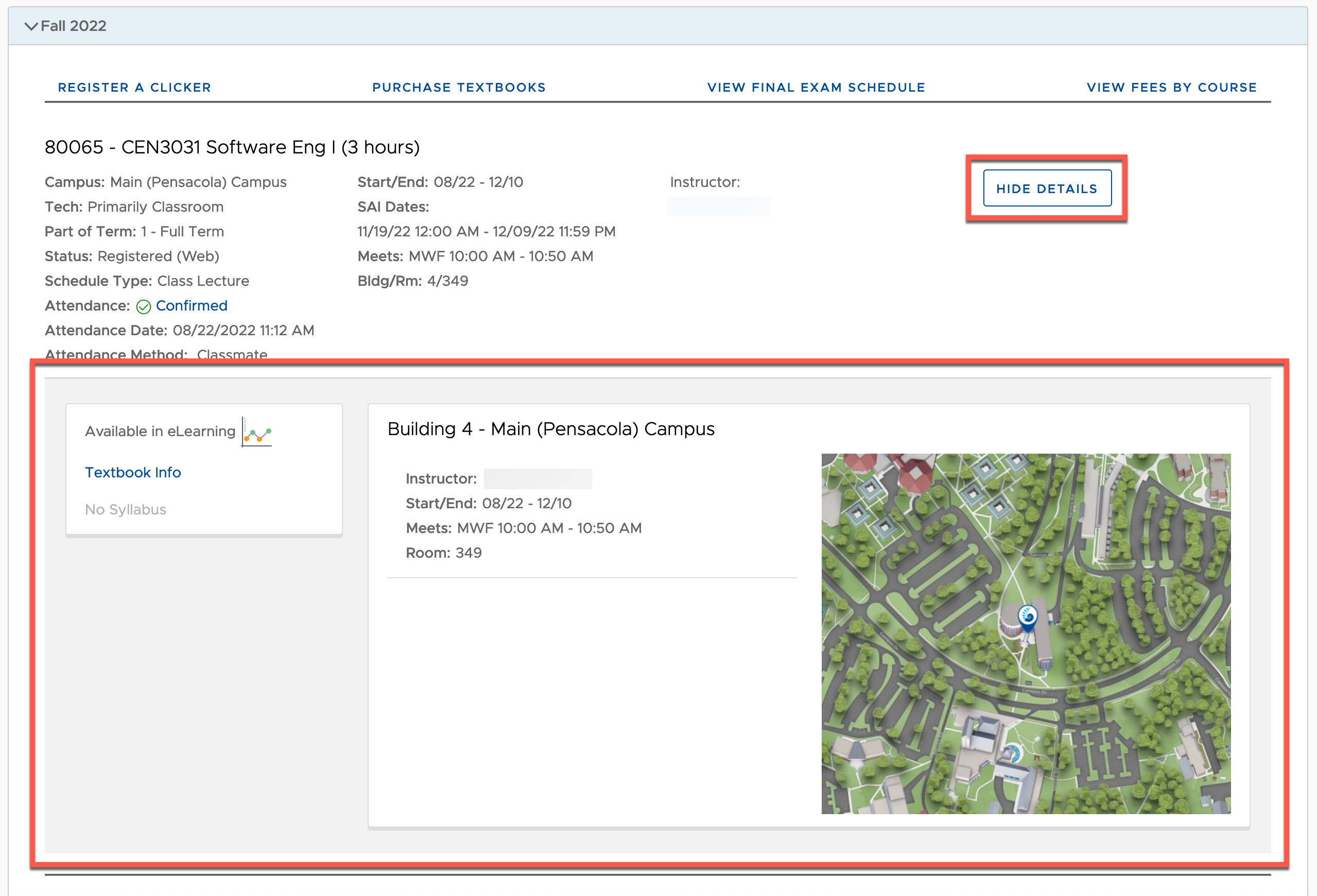Click the 80065 - CEN3031 Software Eng I heading
Viewport: 1317px width, 896px height.
pyautogui.click(x=232, y=147)
